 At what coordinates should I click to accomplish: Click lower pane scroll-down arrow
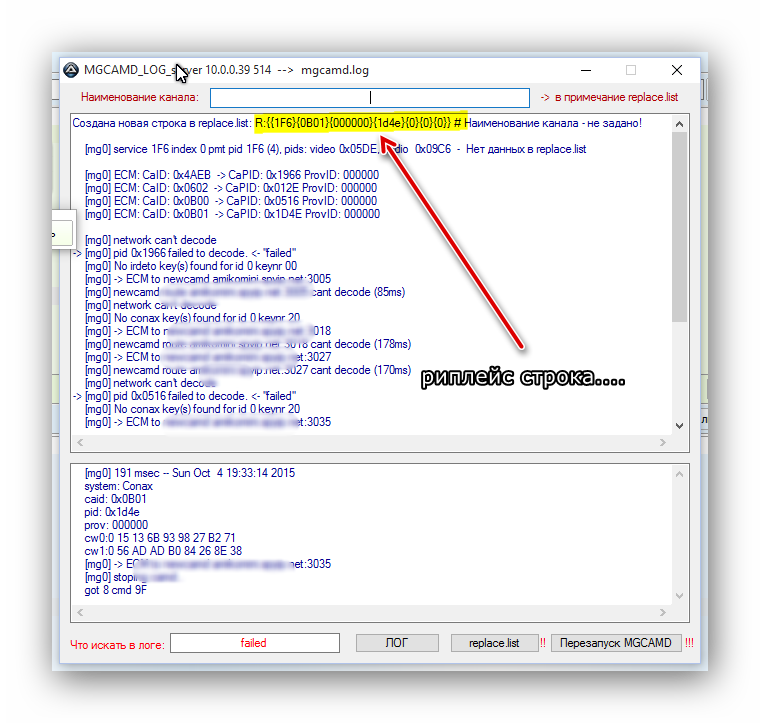[x=679, y=596]
